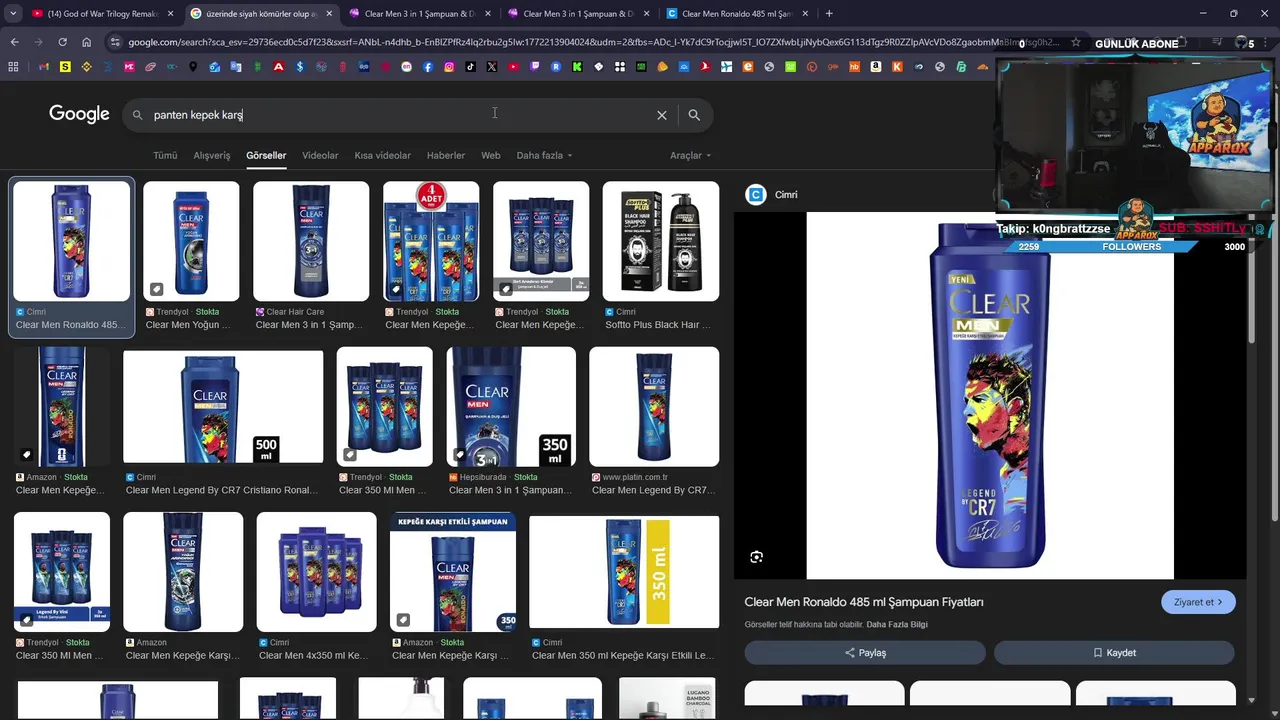Open the Araçlar tools dropdown

click(x=690, y=155)
